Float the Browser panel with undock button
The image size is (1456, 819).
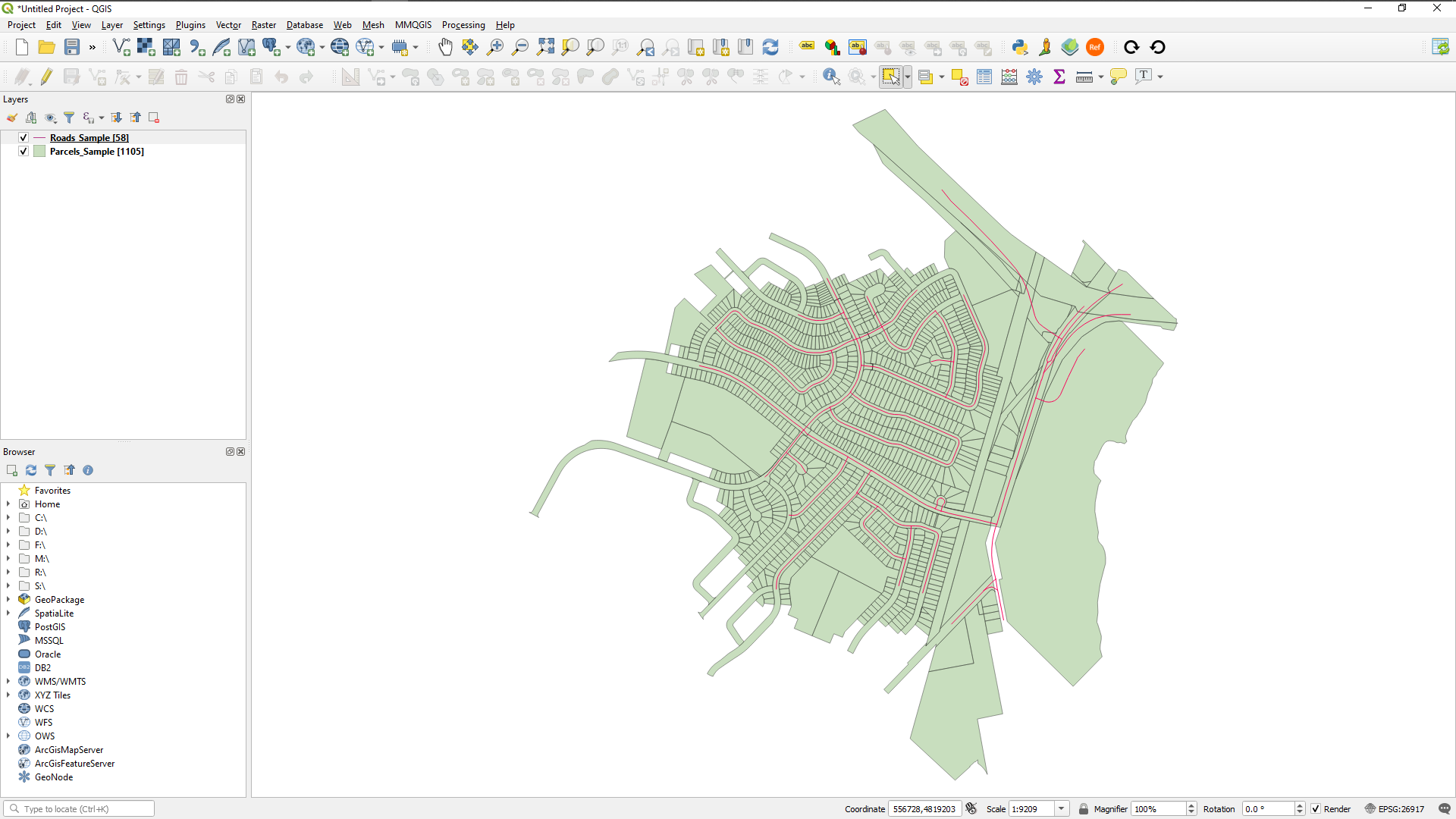(x=230, y=451)
